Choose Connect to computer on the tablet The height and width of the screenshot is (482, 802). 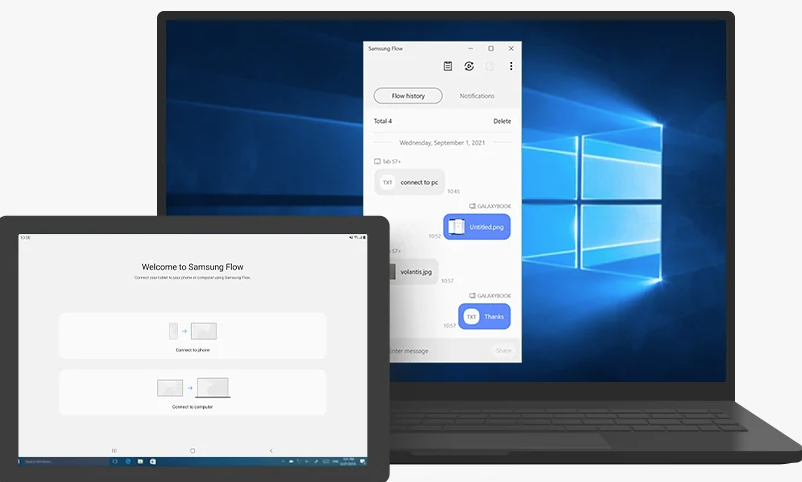tap(192, 392)
